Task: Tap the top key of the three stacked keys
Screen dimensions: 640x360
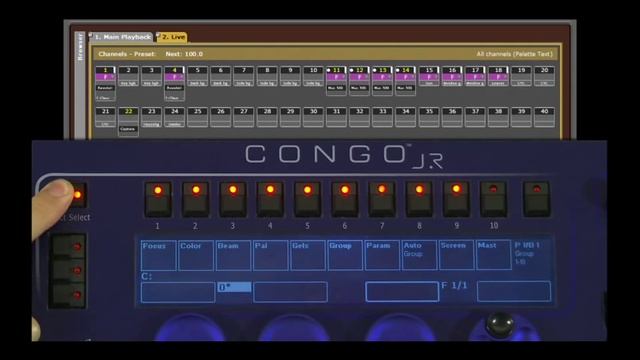Action: (x=68, y=246)
